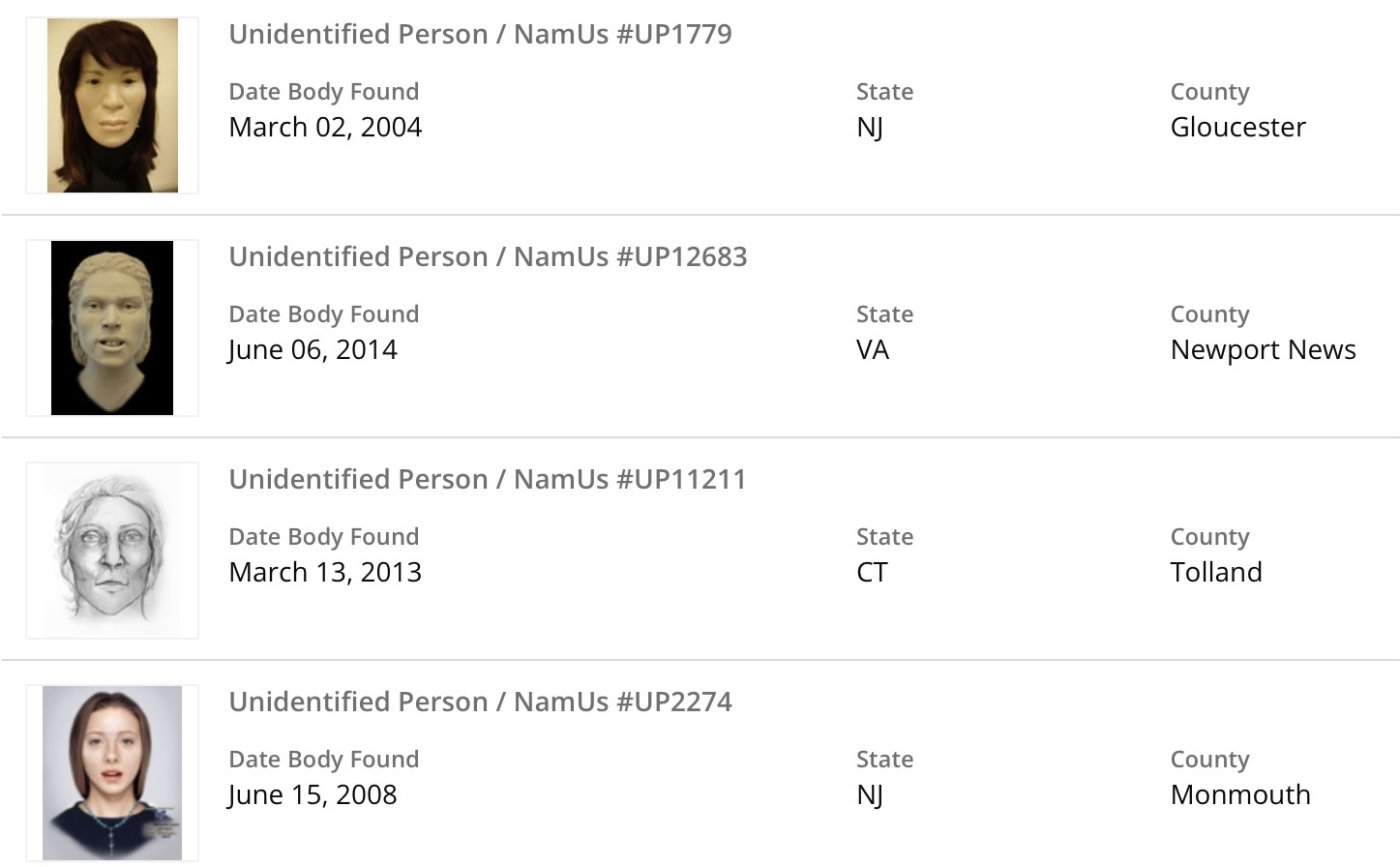Open the thumbnail for case UP1779
The image size is (1400, 867).
(112, 105)
